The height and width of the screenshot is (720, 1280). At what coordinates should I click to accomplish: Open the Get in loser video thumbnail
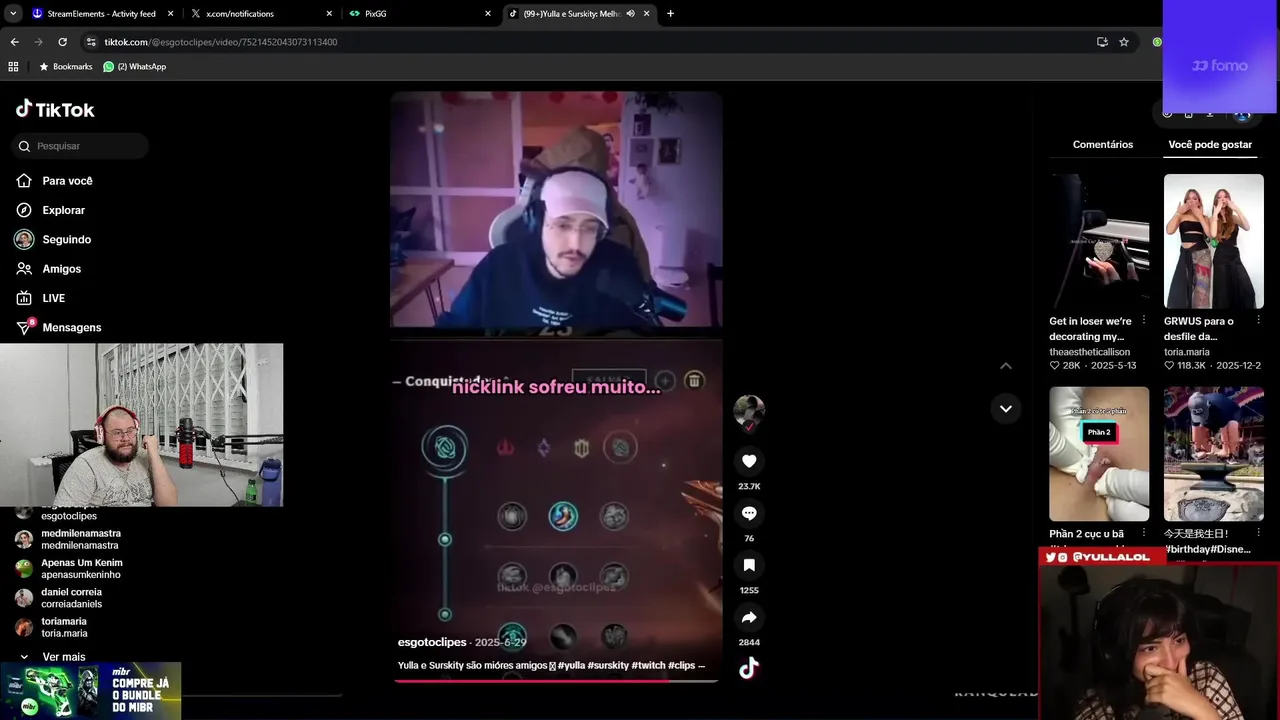point(1099,241)
